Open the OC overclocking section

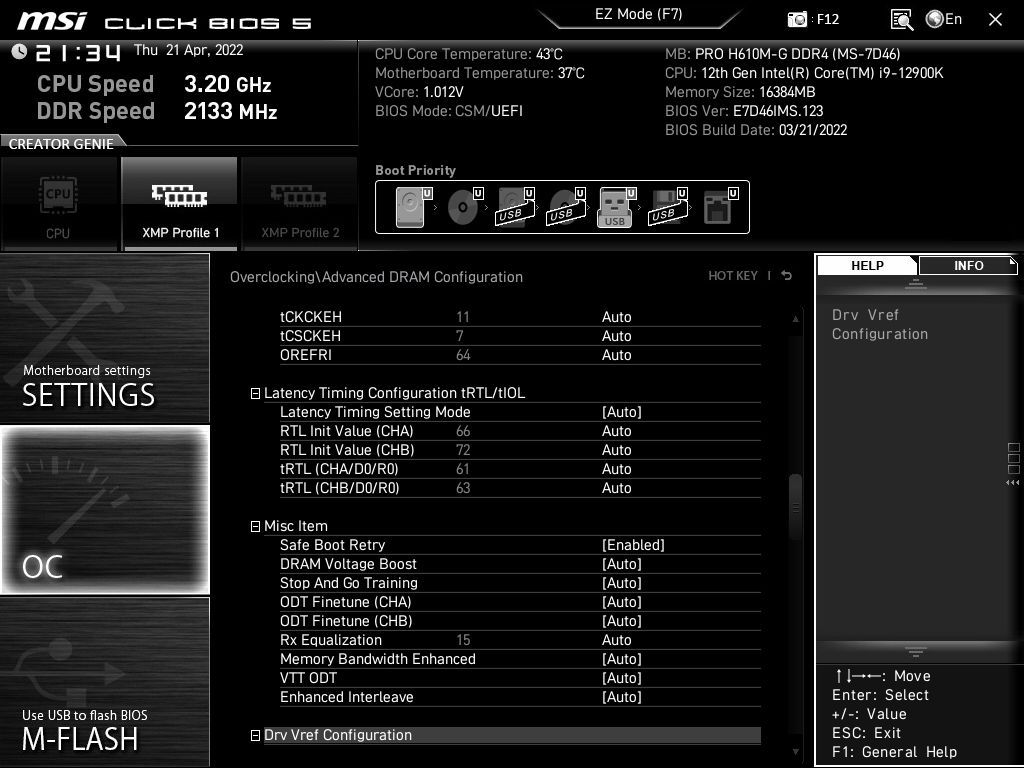(104, 510)
